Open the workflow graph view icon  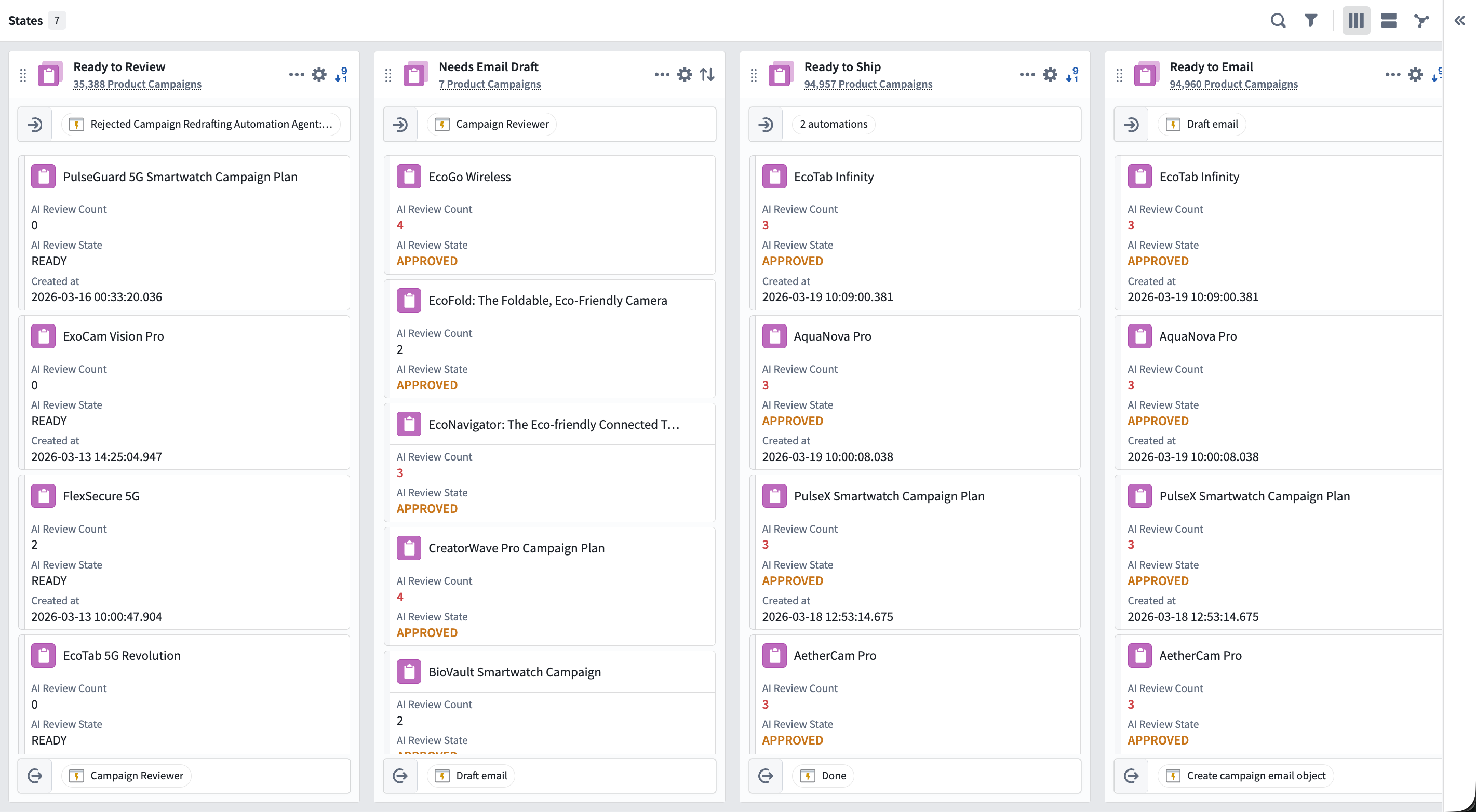(x=1421, y=20)
